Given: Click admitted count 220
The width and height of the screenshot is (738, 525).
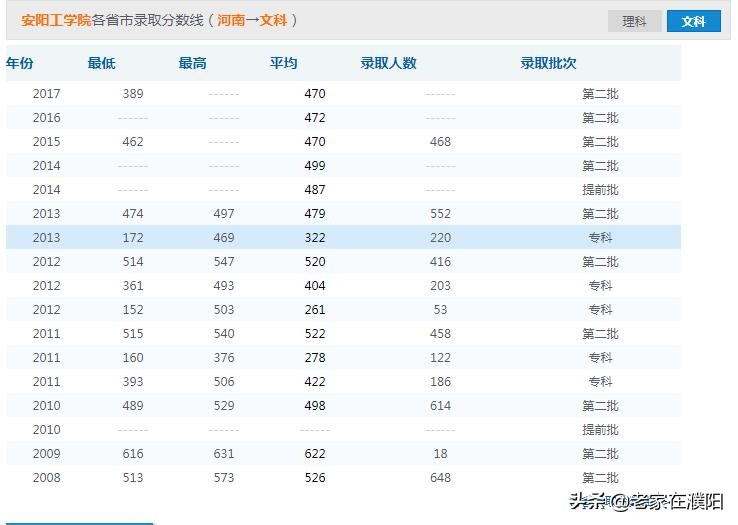Looking at the screenshot, I should 441,238.
